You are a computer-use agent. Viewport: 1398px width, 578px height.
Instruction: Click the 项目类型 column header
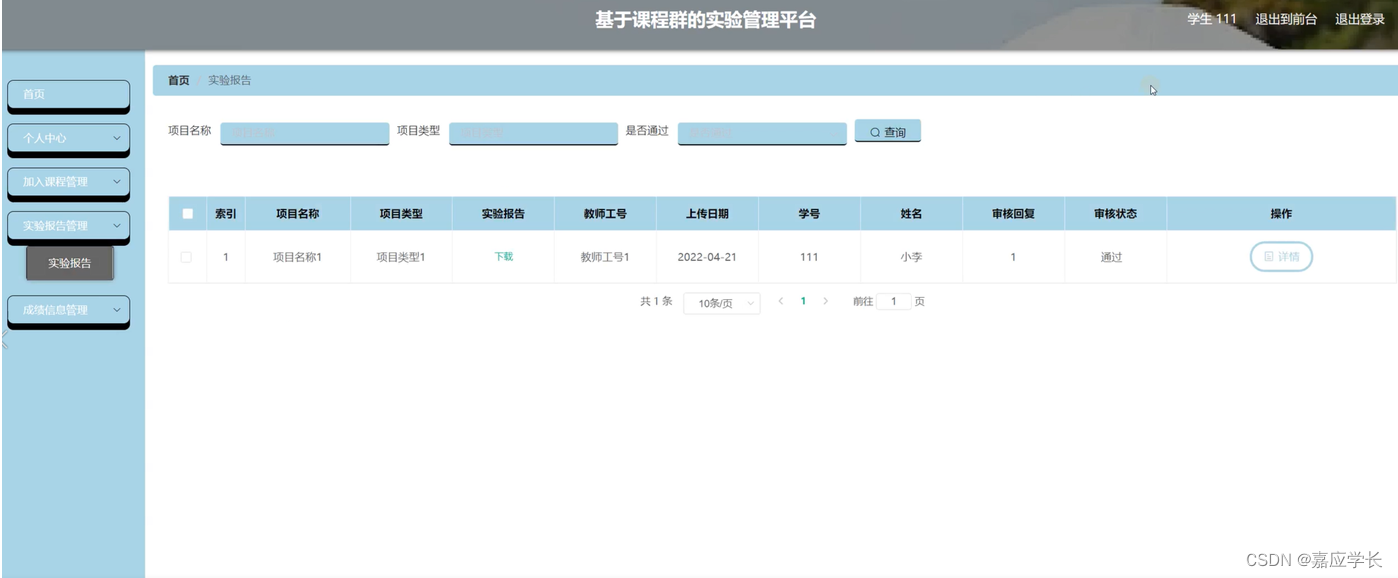401,214
